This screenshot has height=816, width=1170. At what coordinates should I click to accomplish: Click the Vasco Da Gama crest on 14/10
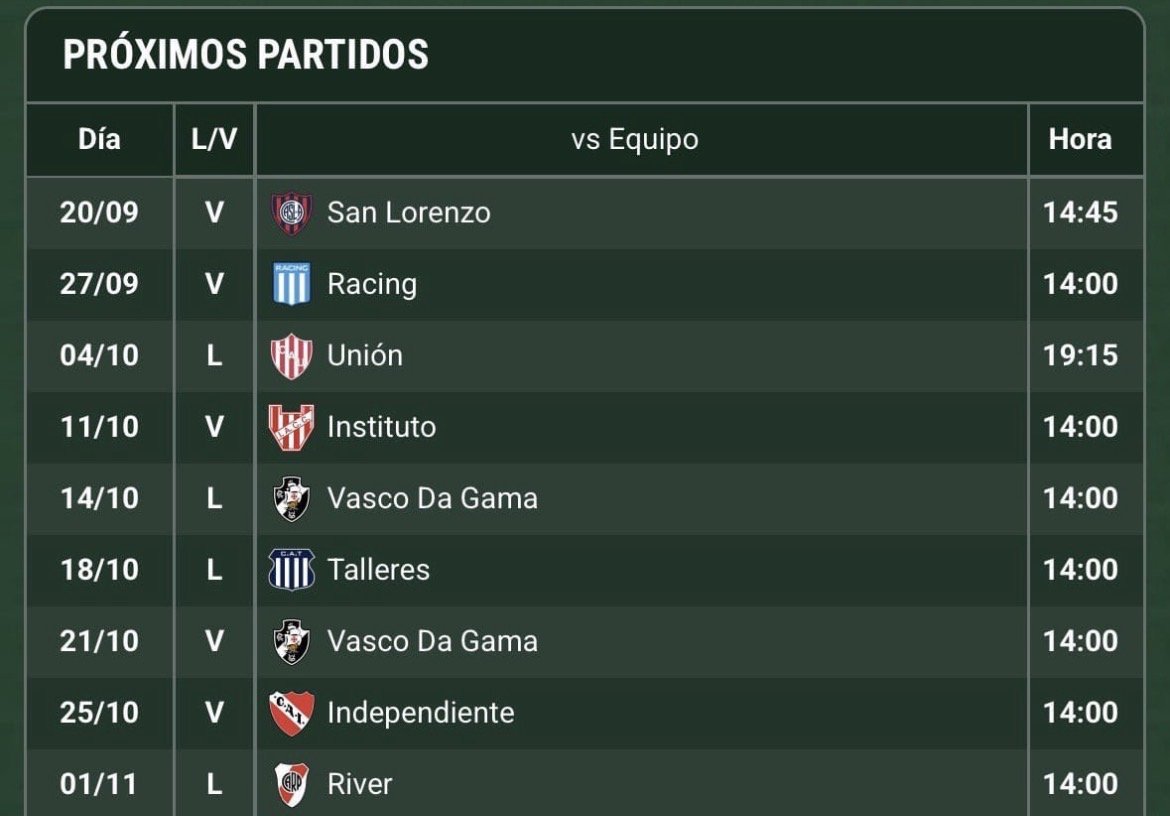click(x=291, y=498)
